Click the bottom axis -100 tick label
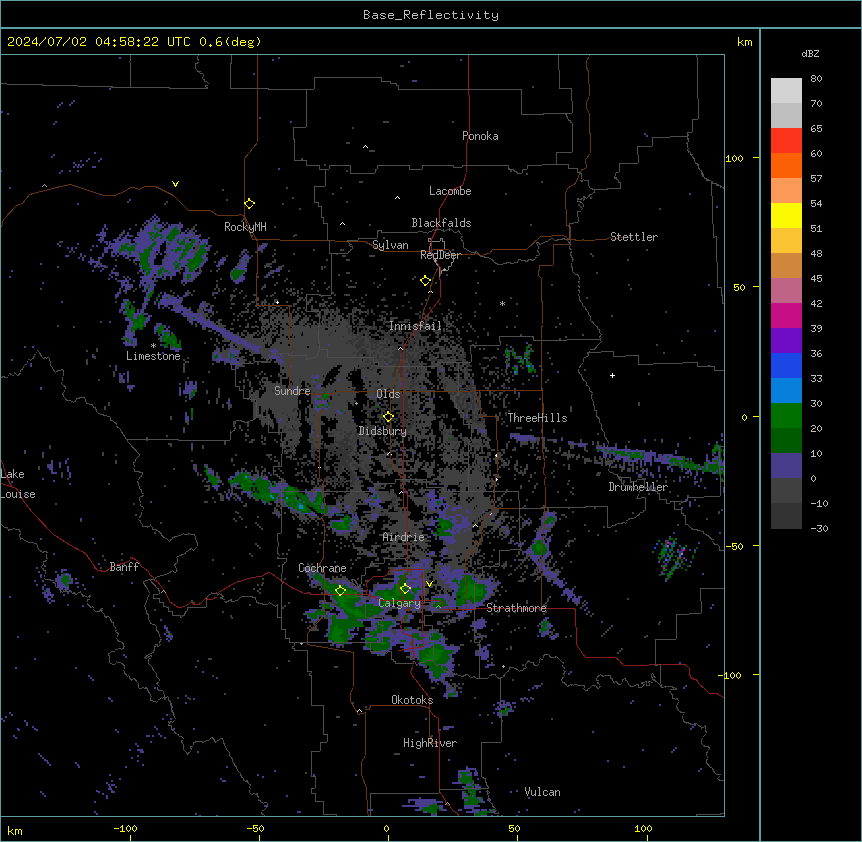The width and height of the screenshot is (862, 842). (125, 828)
